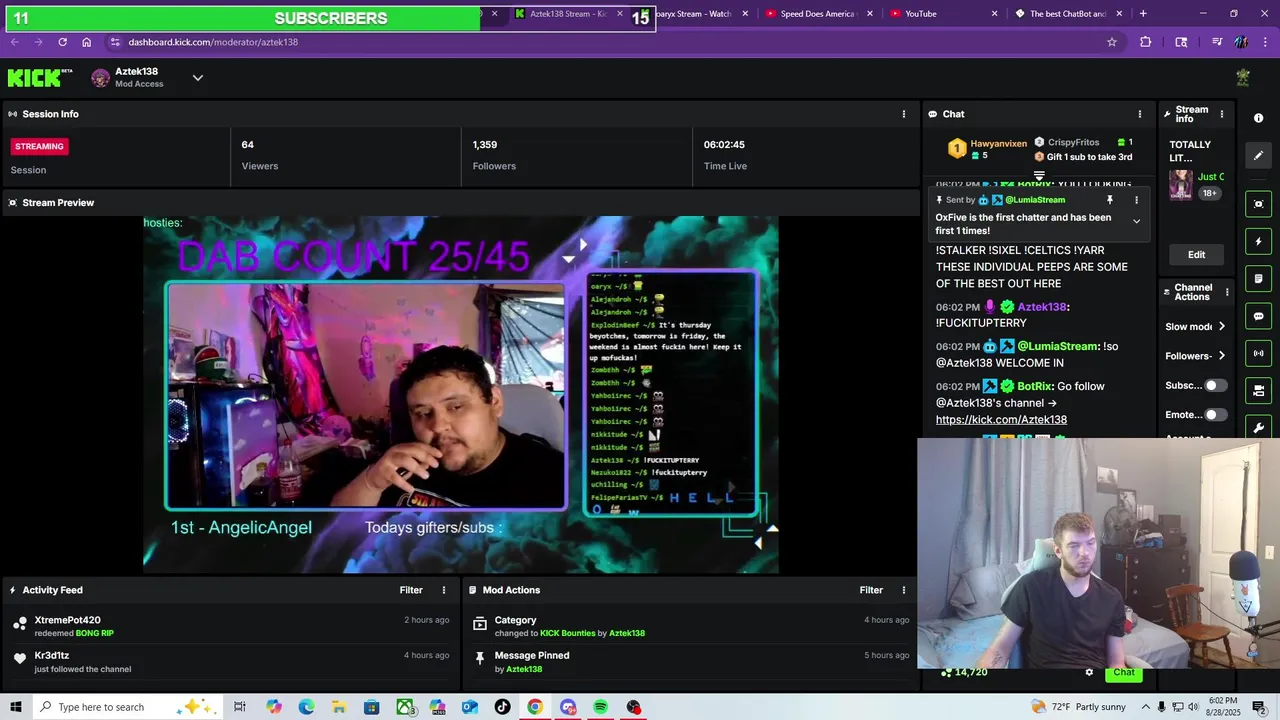The height and width of the screenshot is (720, 1280).
Task: Open Microsoft Edge from the taskbar
Action: (x=306, y=707)
